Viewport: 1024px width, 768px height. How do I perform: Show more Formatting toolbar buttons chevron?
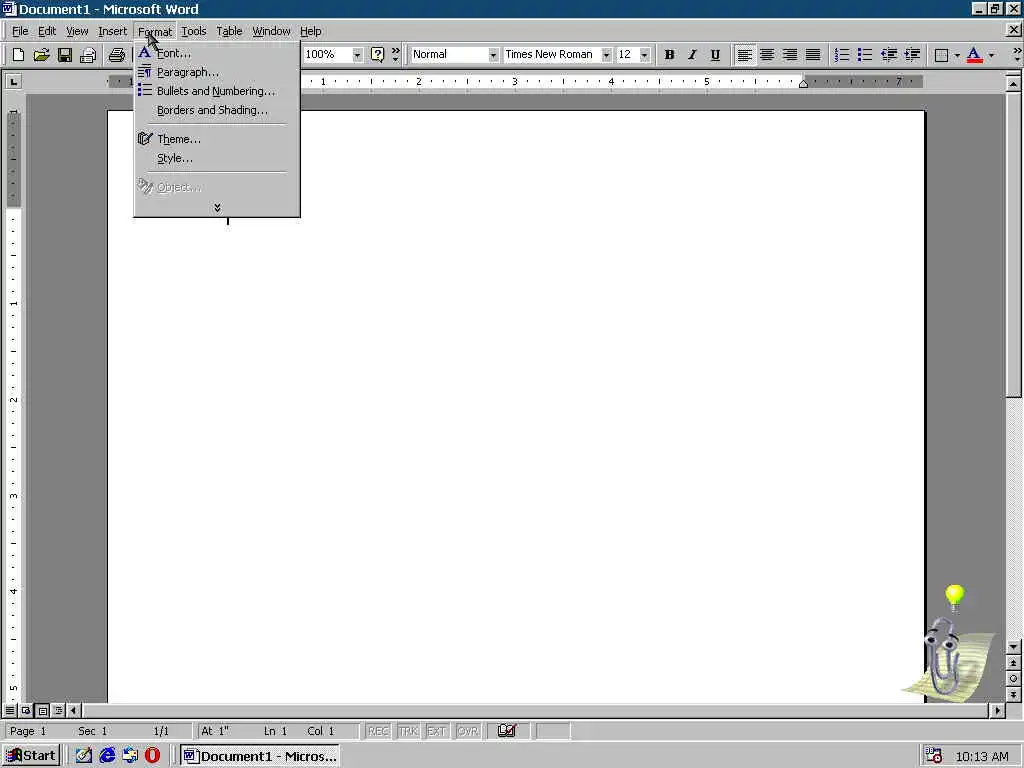[1017, 54]
